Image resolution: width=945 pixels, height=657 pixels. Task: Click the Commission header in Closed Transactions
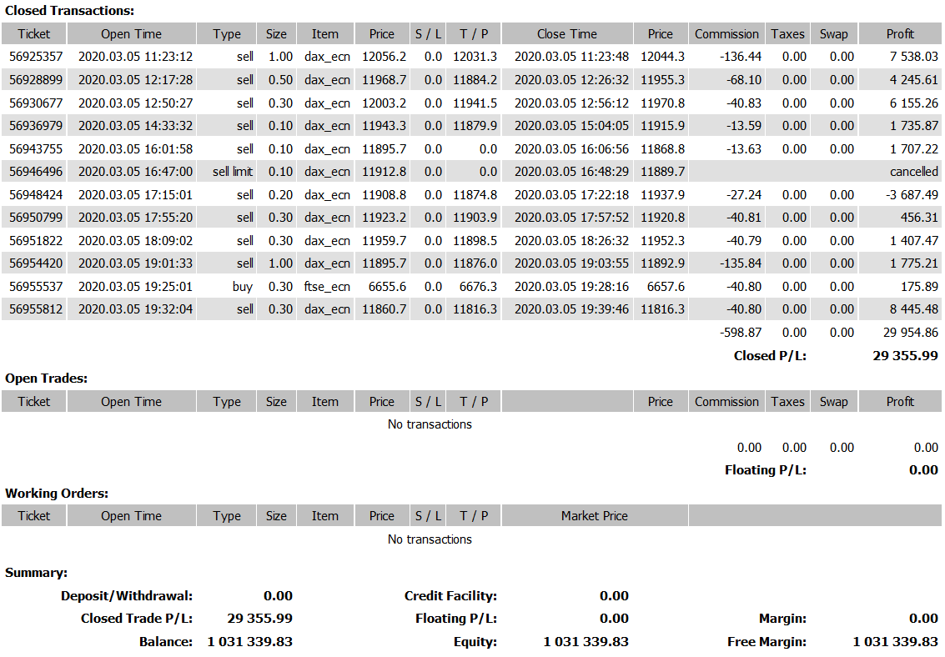click(x=726, y=34)
